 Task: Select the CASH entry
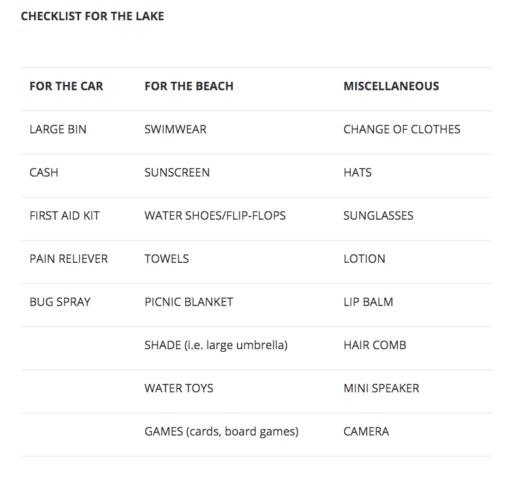coord(44,172)
